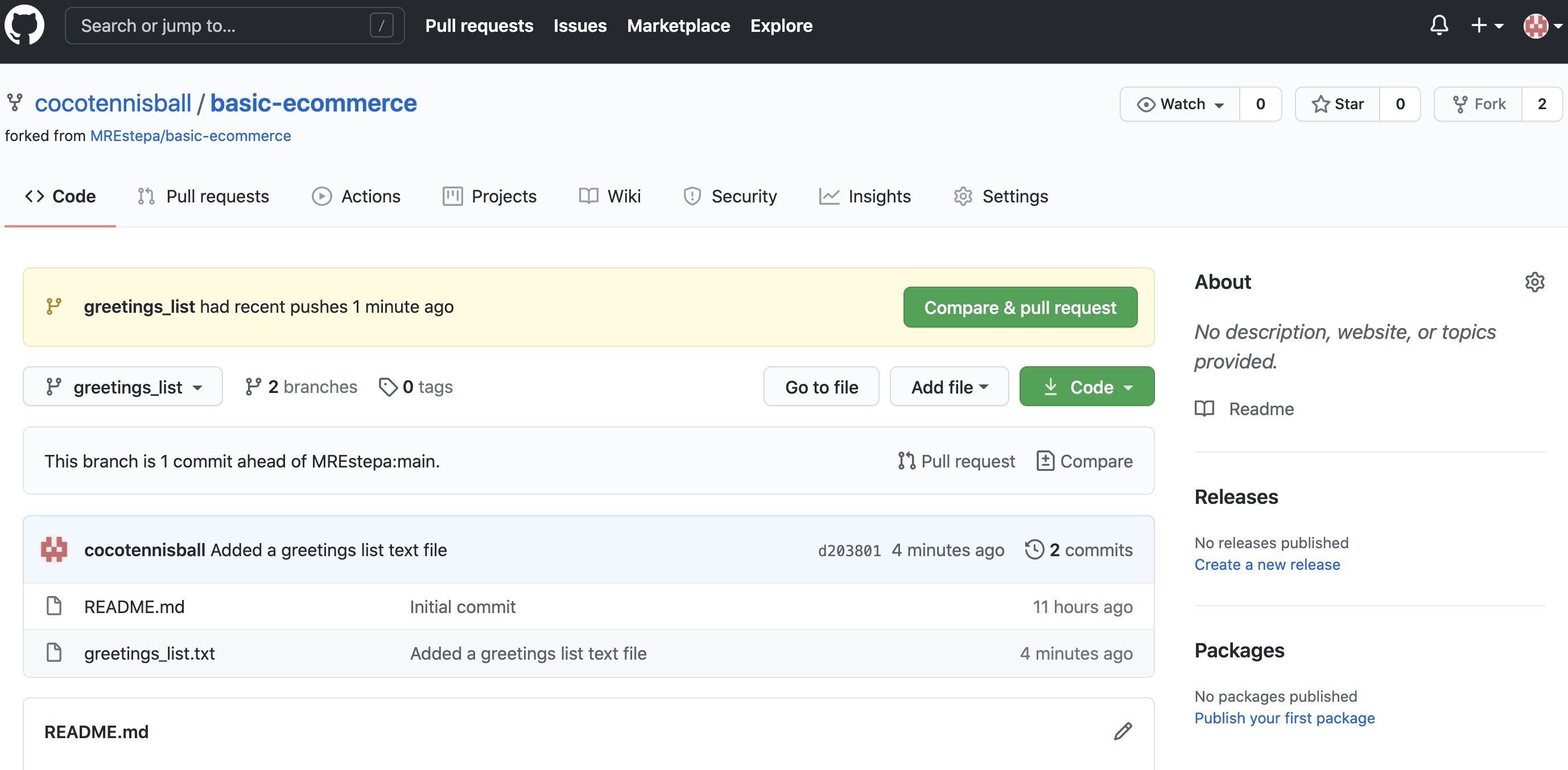Fork the repository
The height and width of the screenshot is (770, 1568).
1478,104
